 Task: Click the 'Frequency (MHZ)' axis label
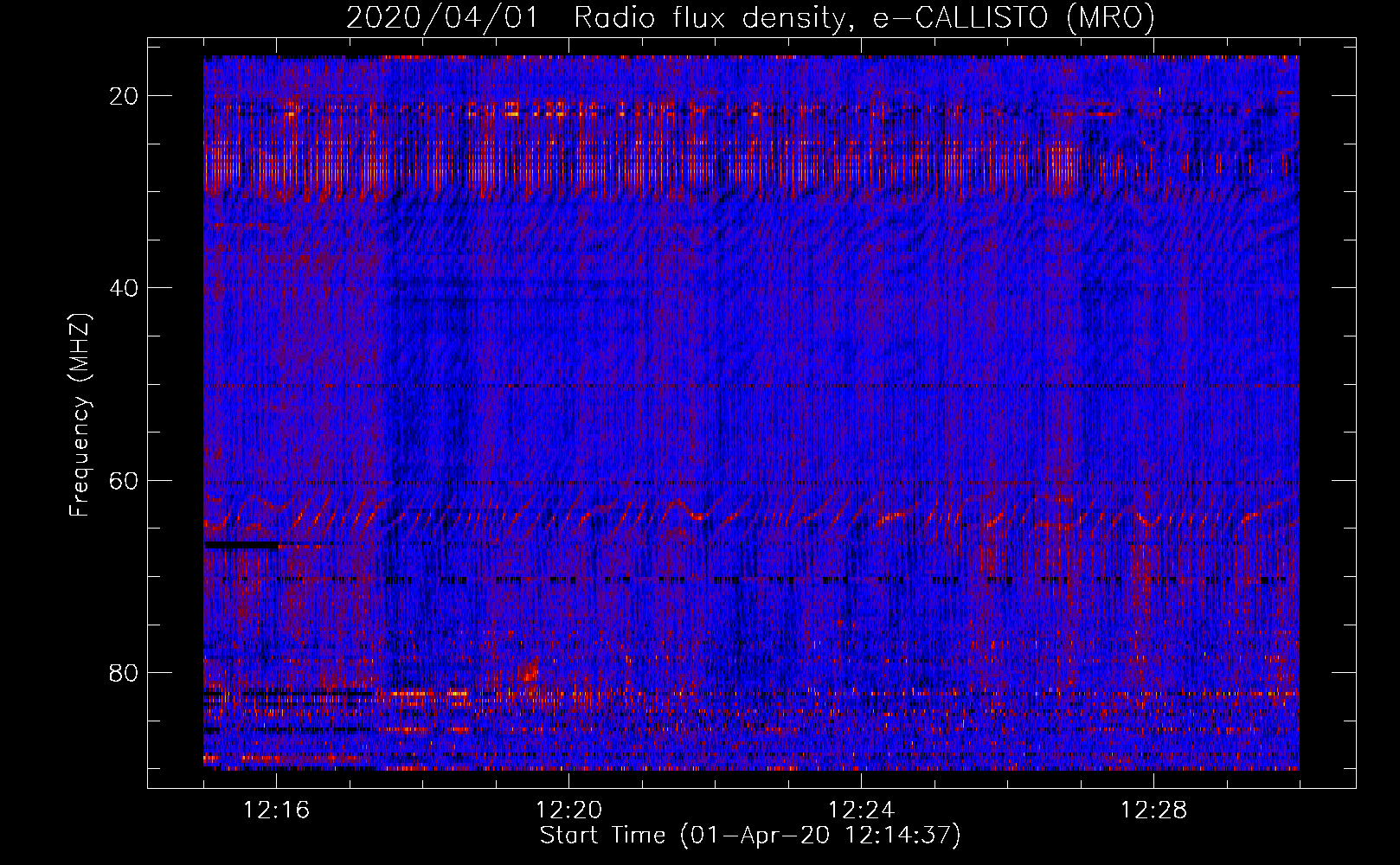[80, 414]
